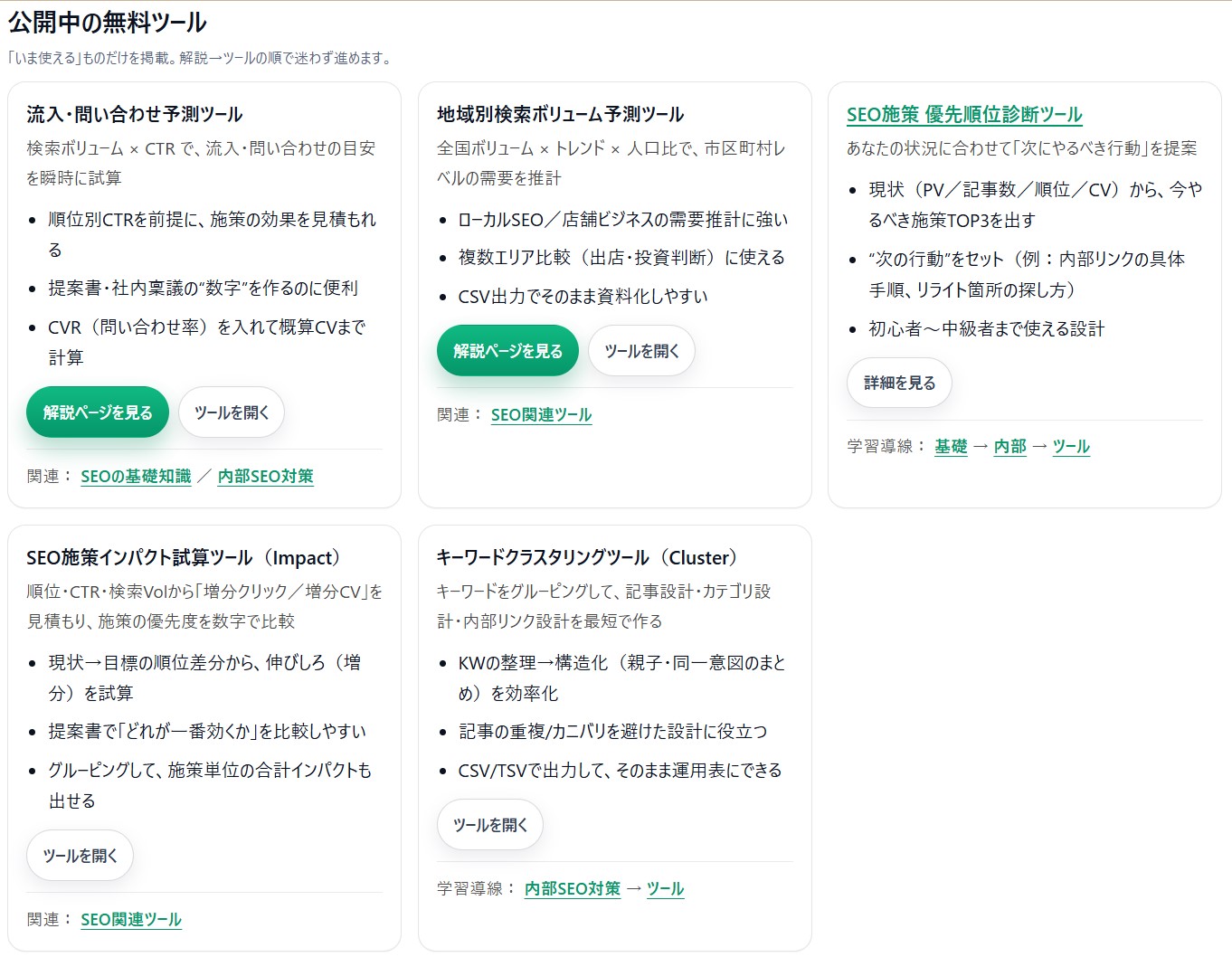Screen dimensions: 1232x957
Task: Click the ツール link in the Cluster card
Action: tap(665, 889)
